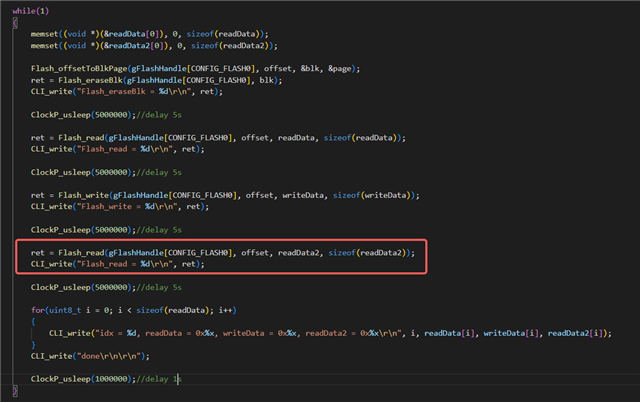This screenshot has height=402, width=640.
Task: Click the Flash_offsetToBlkPage call line
Action: click(x=195, y=69)
